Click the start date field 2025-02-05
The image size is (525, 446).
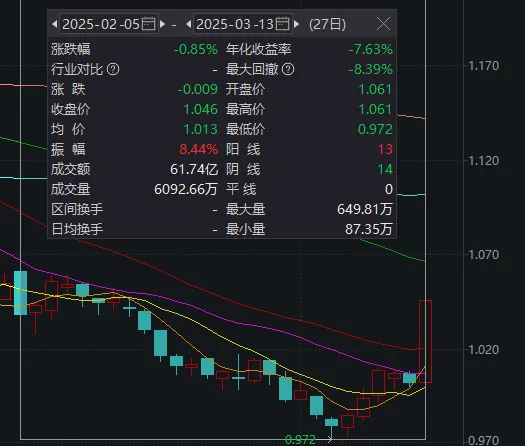pos(108,24)
